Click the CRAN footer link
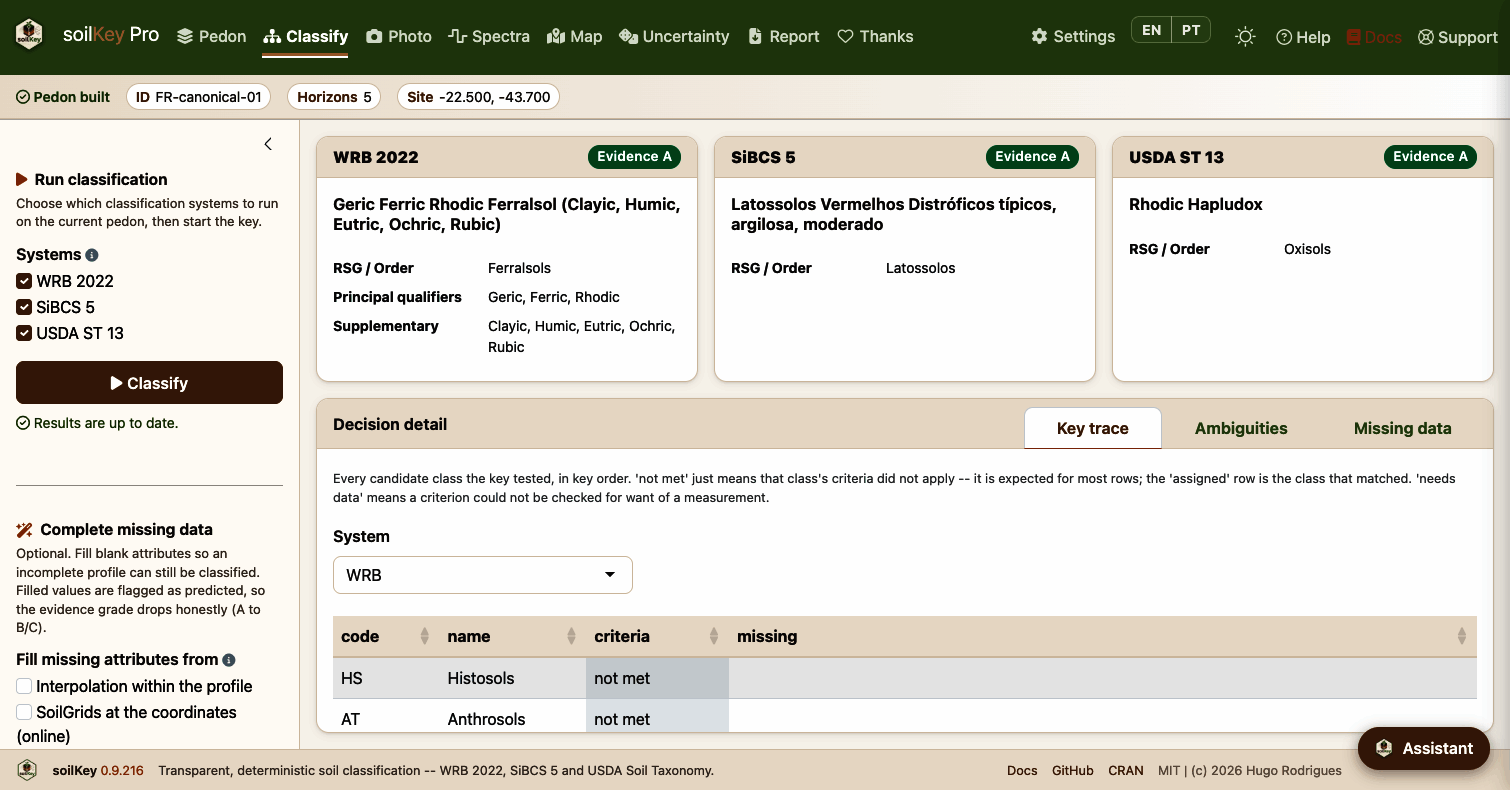1510x790 pixels. click(x=1126, y=770)
